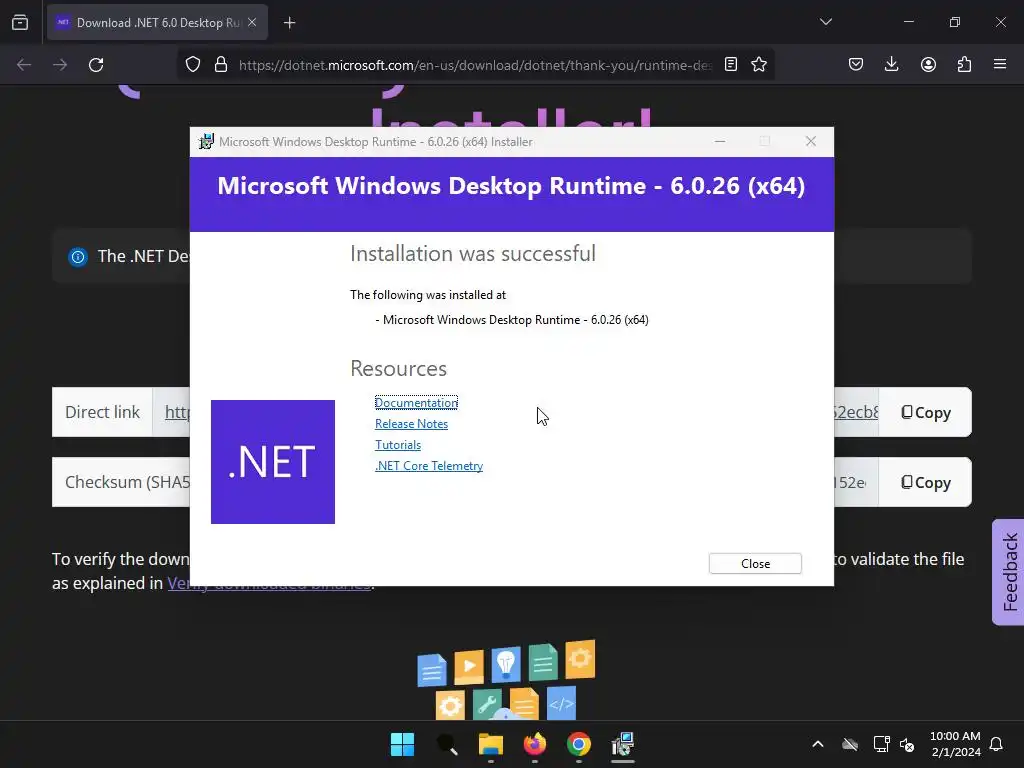Reload the page in Firefox
This screenshot has width=1024, height=768.
pos(96,65)
